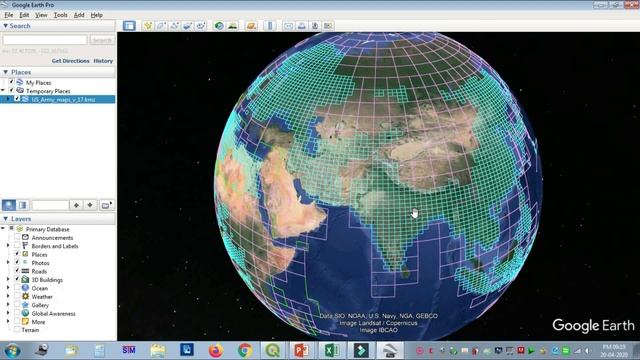
Task: Choose the Add Image Overlay tool
Action: click(187, 26)
